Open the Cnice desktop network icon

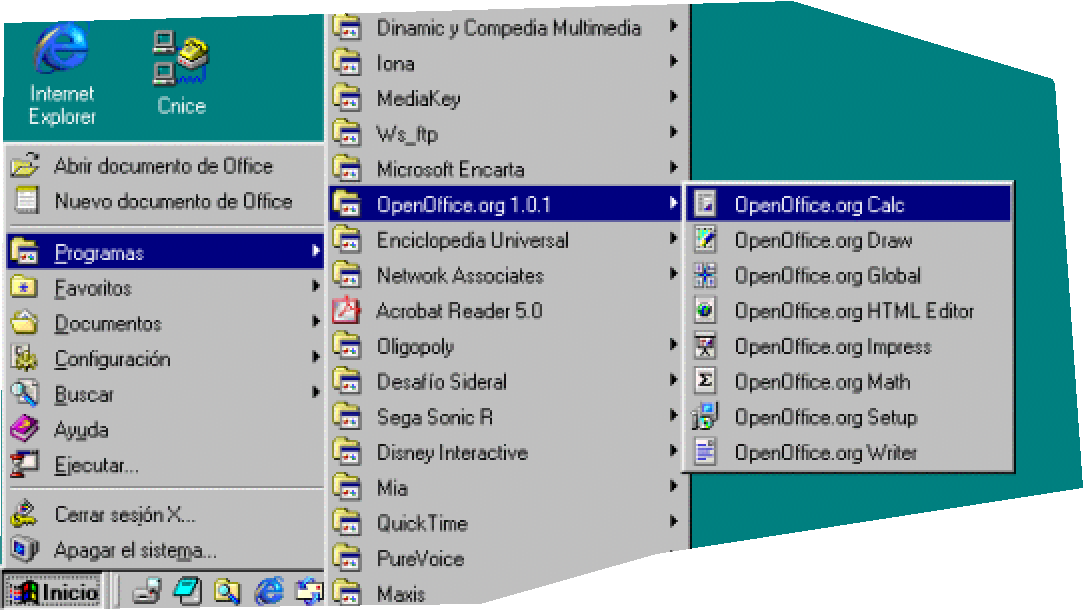coord(180,58)
